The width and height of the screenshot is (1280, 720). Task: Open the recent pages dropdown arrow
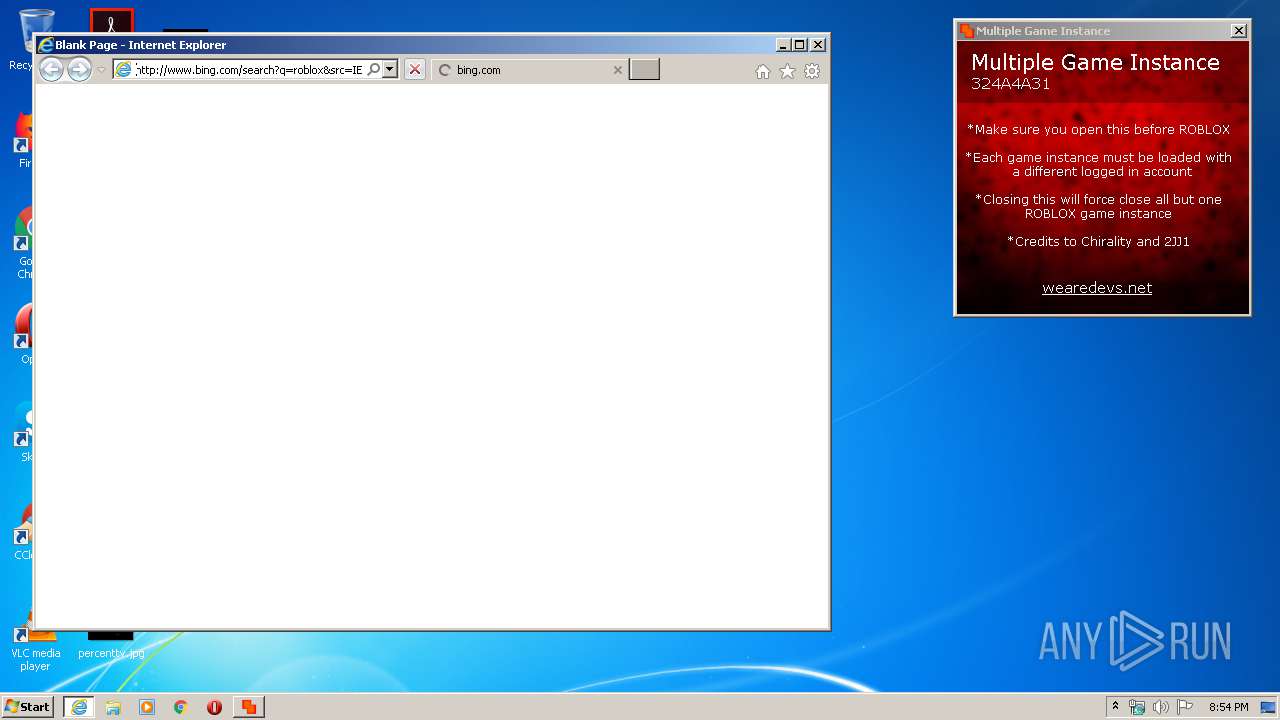pos(101,70)
